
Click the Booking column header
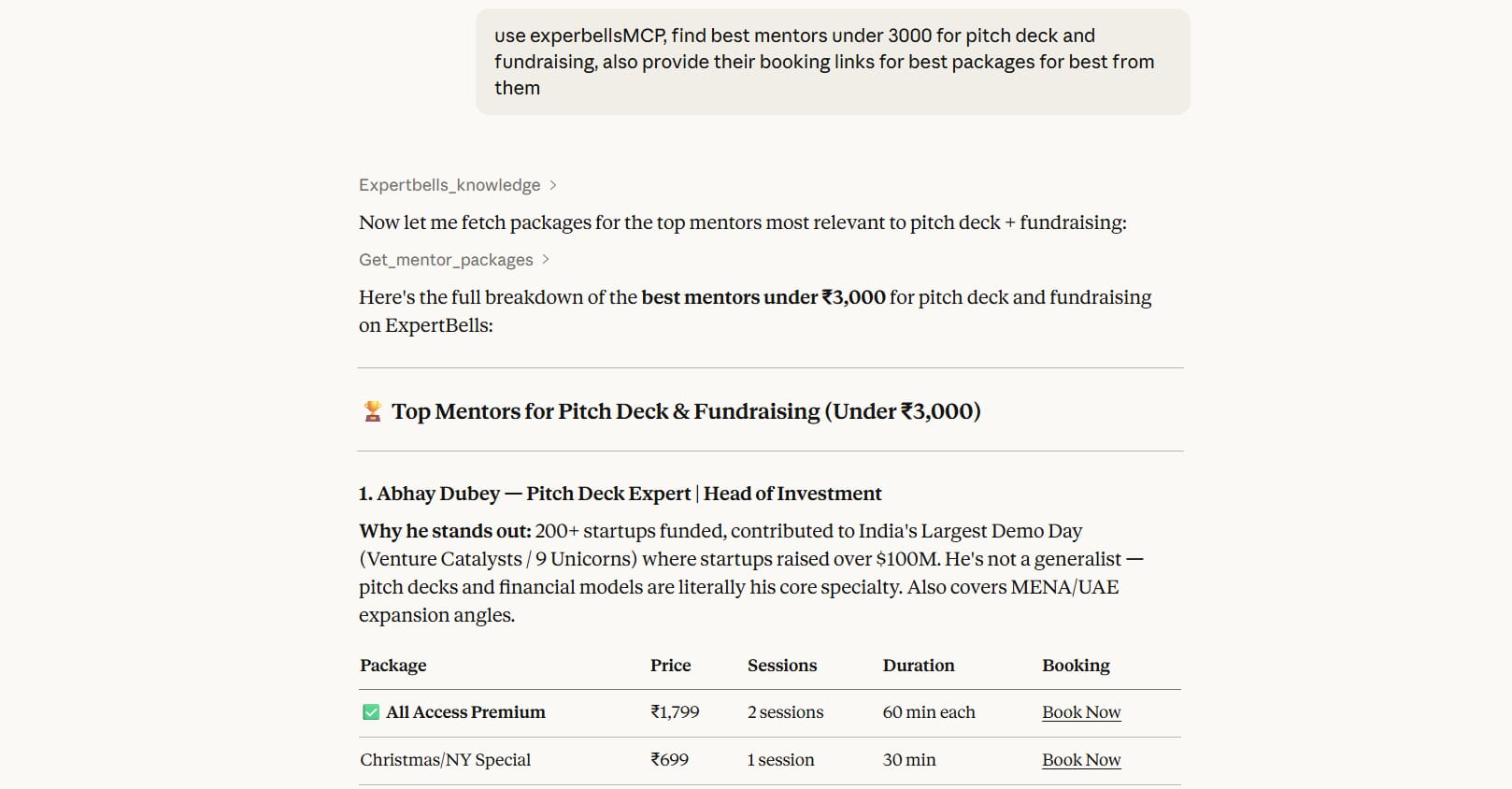[x=1076, y=666]
